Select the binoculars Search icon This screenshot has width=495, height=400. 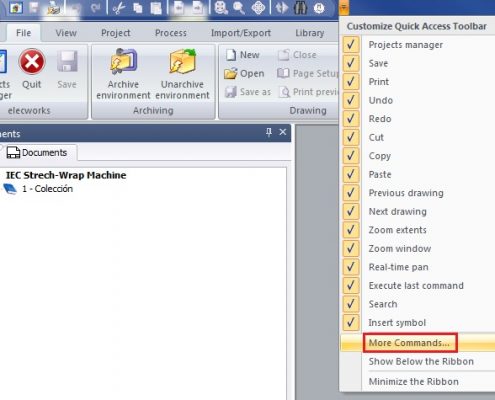click(x=300, y=8)
